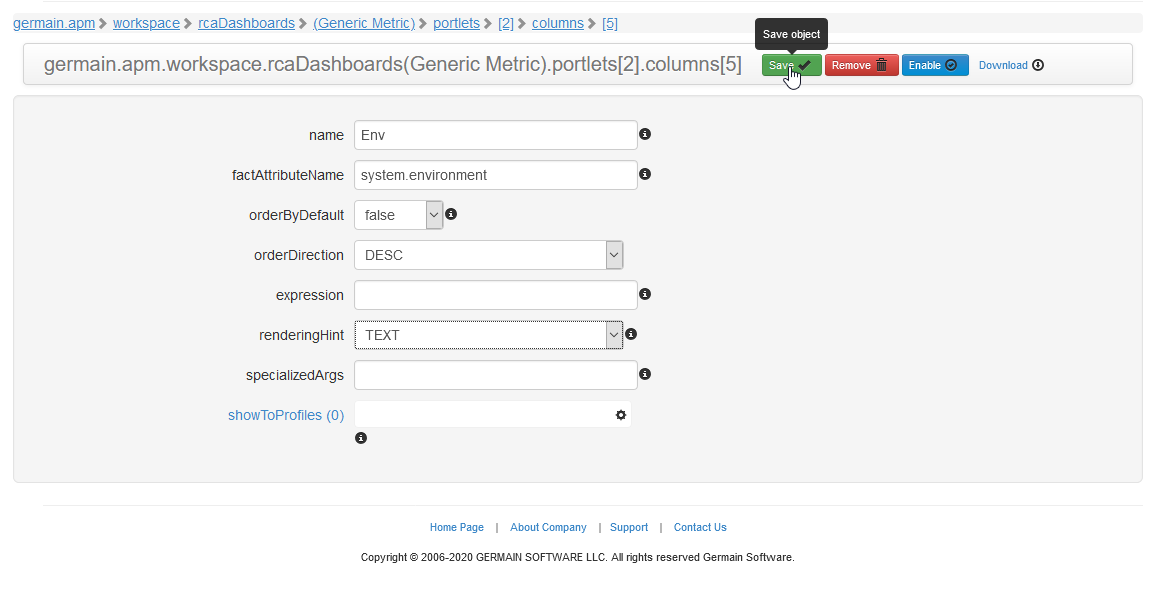Viewport: 1164px width, 590px height.
Task: Click the red Remove button
Action: 861,65
